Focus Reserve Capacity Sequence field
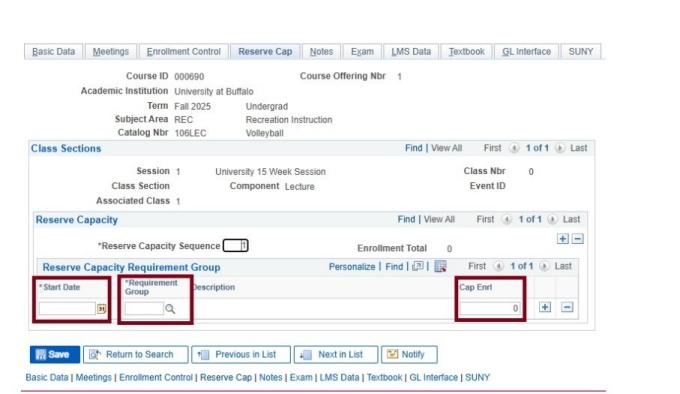This screenshot has height=394, width=680. tap(235, 246)
